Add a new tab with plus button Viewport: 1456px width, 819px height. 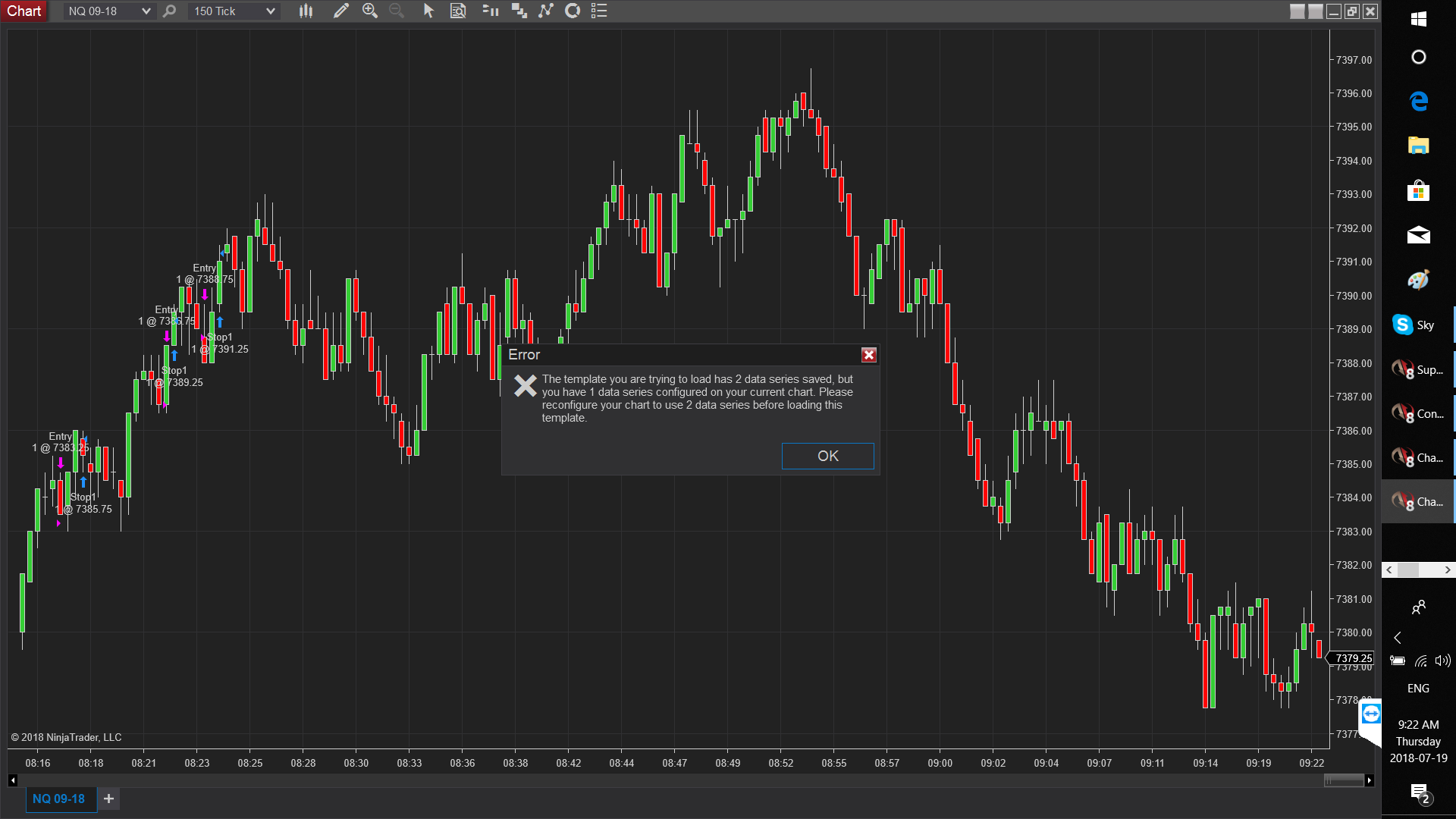pyautogui.click(x=108, y=799)
